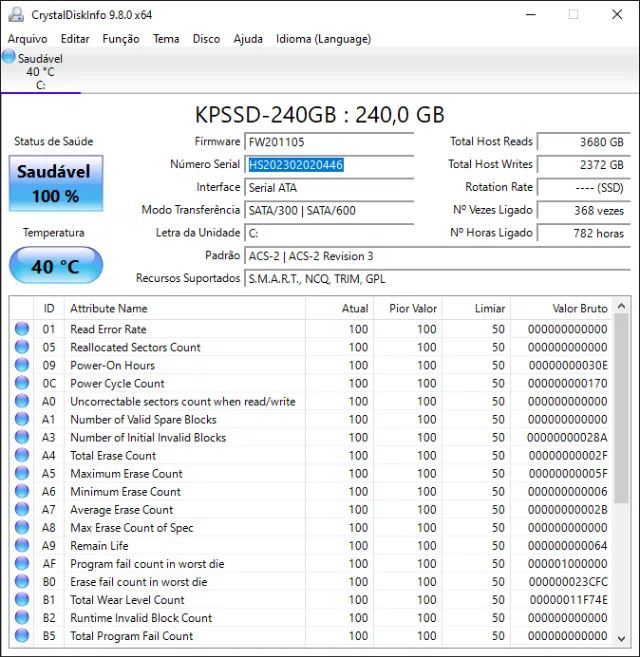Click the Atual column header
The width and height of the screenshot is (640, 657).
tap(339, 309)
